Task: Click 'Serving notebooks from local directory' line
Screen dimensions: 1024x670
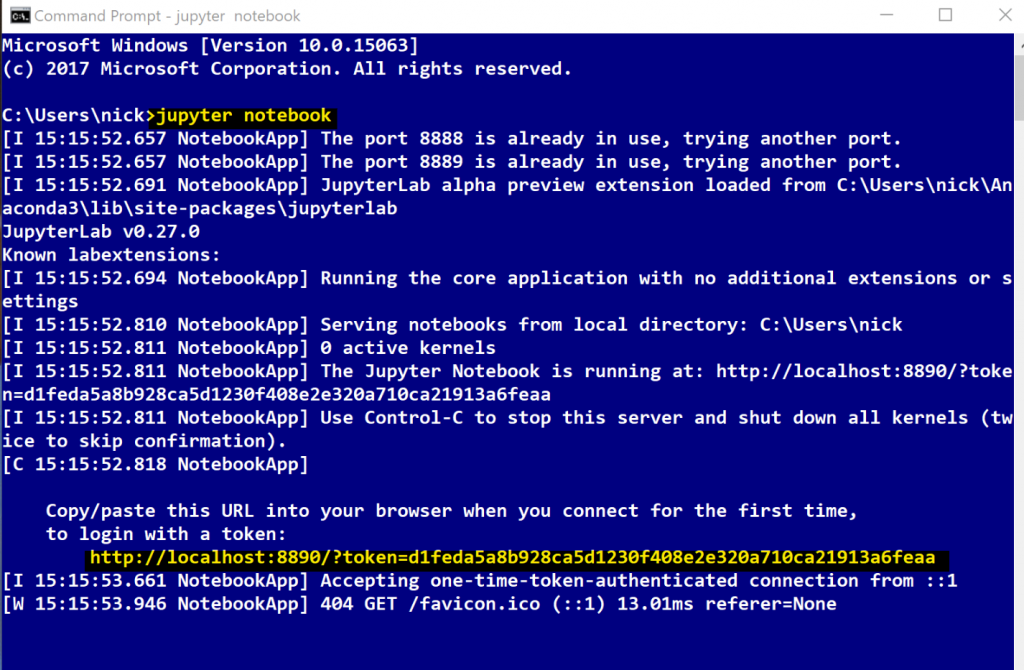Action: (452, 325)
